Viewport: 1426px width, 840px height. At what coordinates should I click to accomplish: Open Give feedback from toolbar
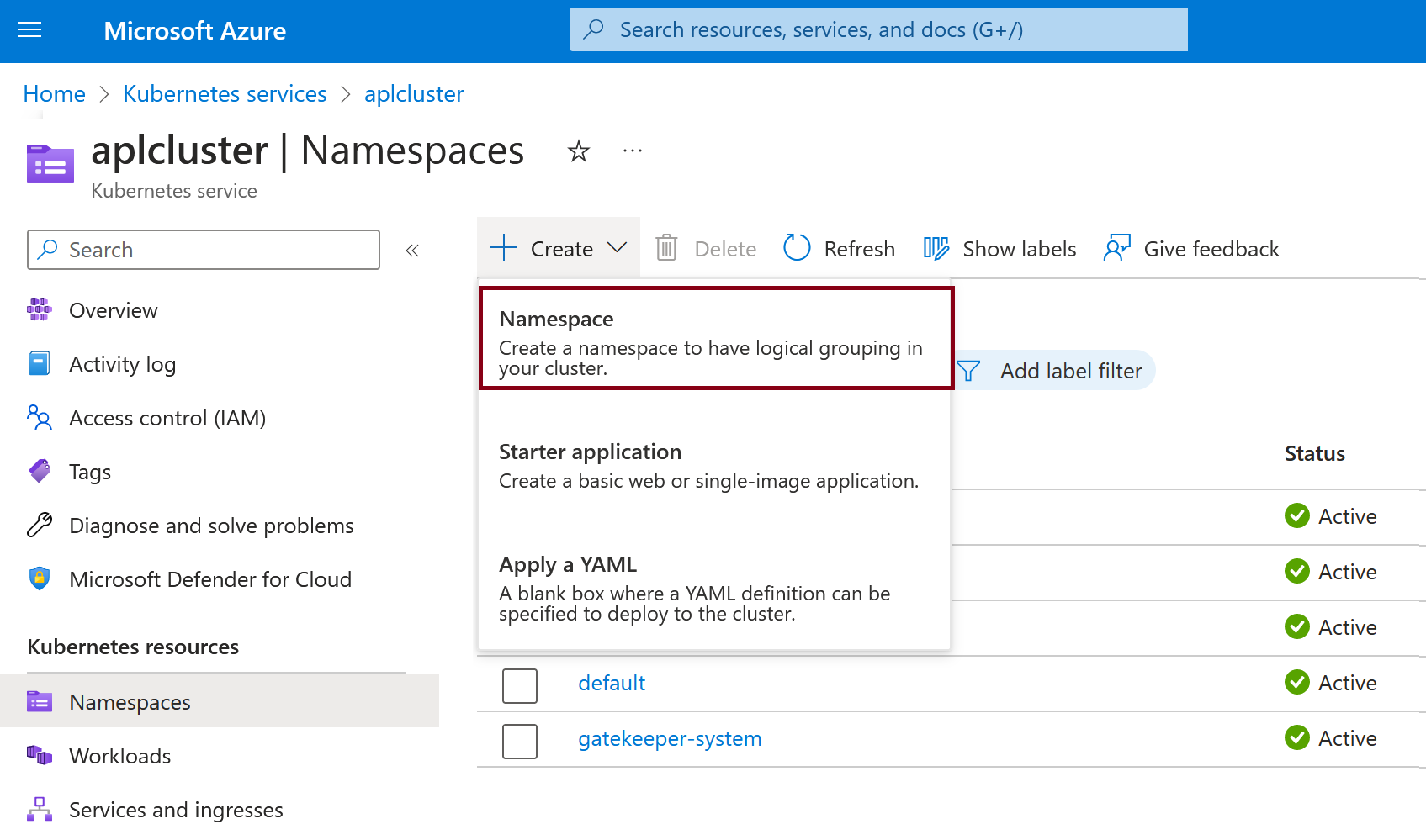[1117, 248]
